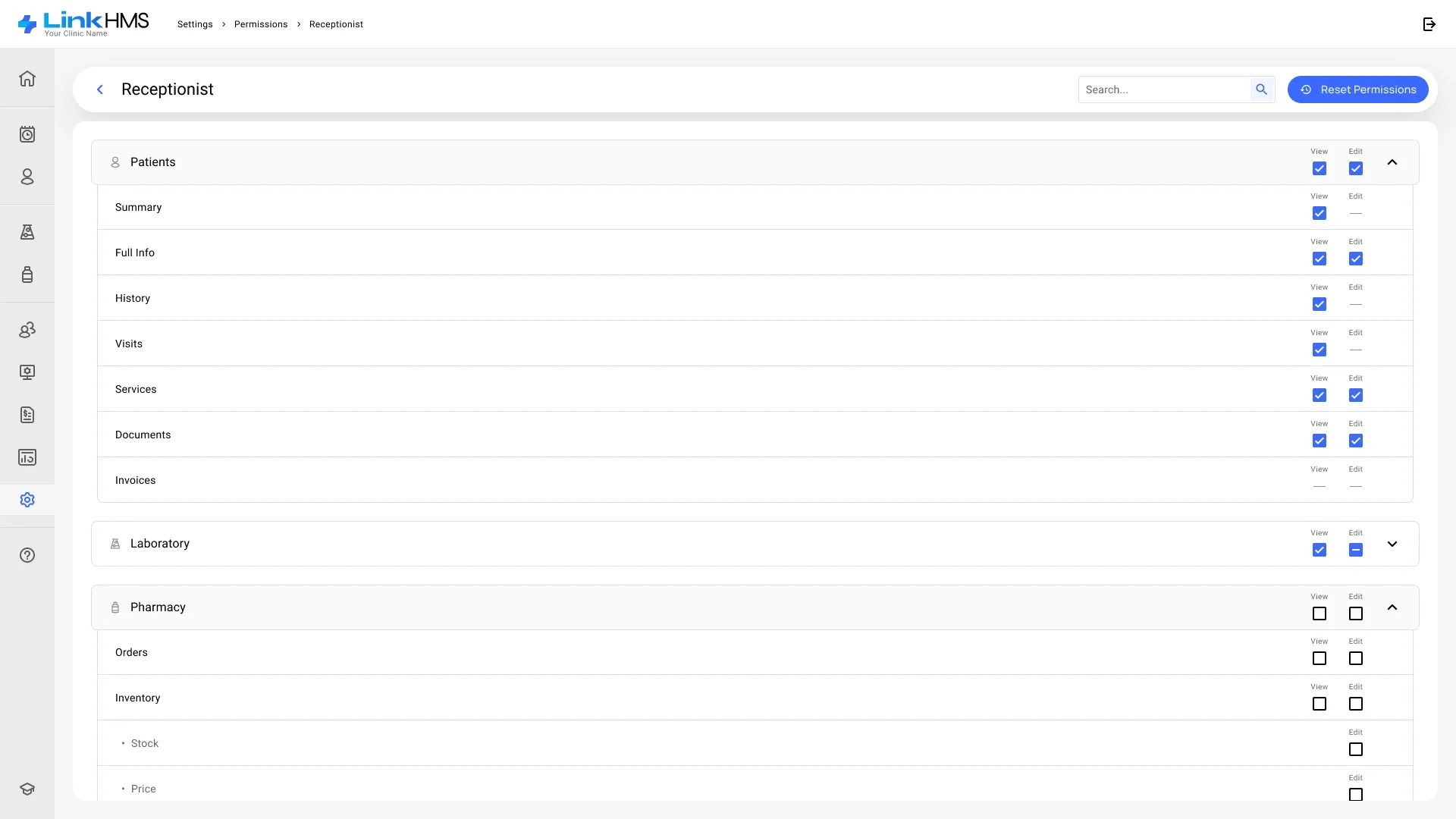
Task: Uncheck Edit permission for Full Info
Action: 1356,259
